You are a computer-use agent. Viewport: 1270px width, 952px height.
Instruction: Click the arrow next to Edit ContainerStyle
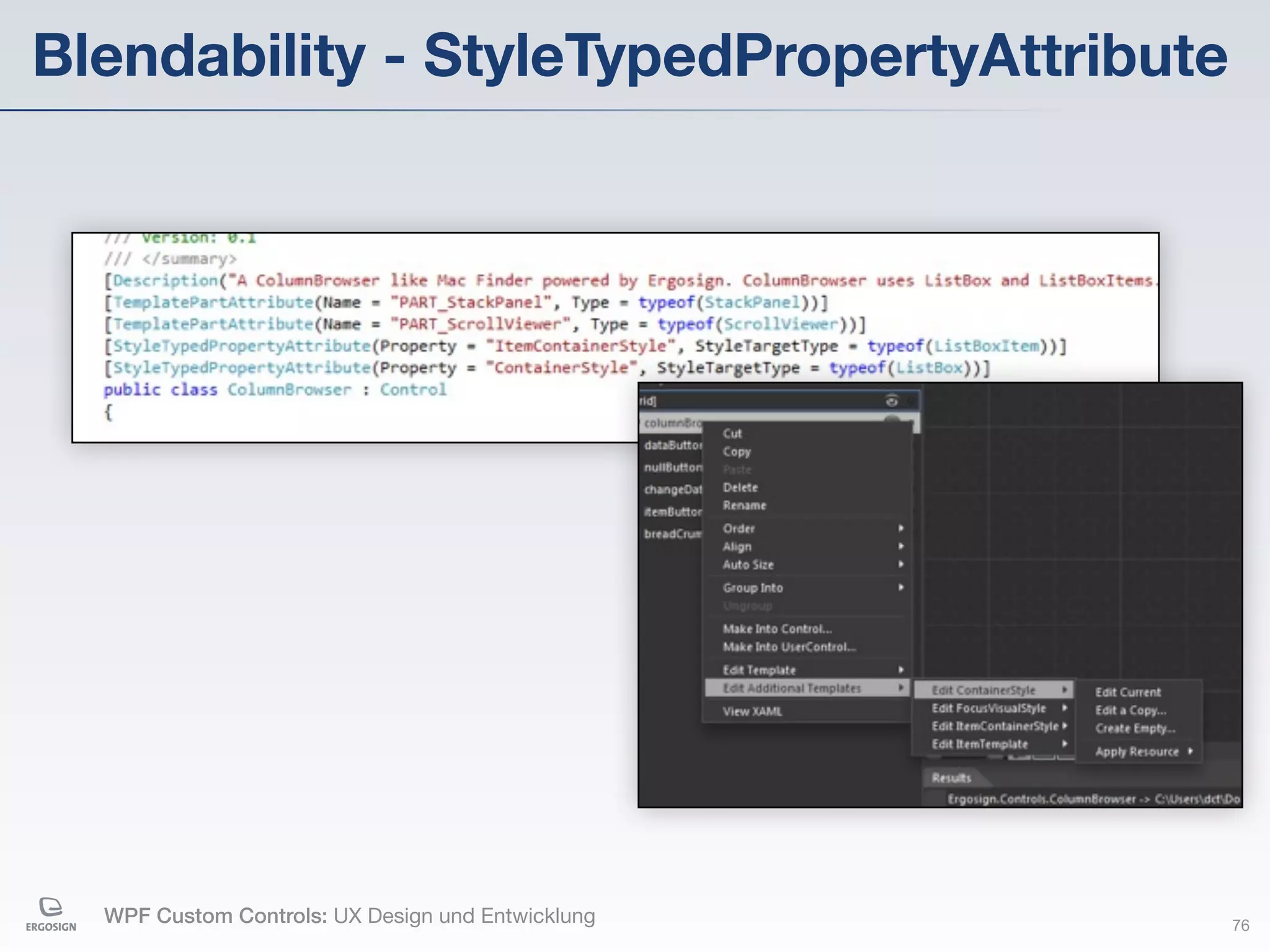[x=1064, y=690]
